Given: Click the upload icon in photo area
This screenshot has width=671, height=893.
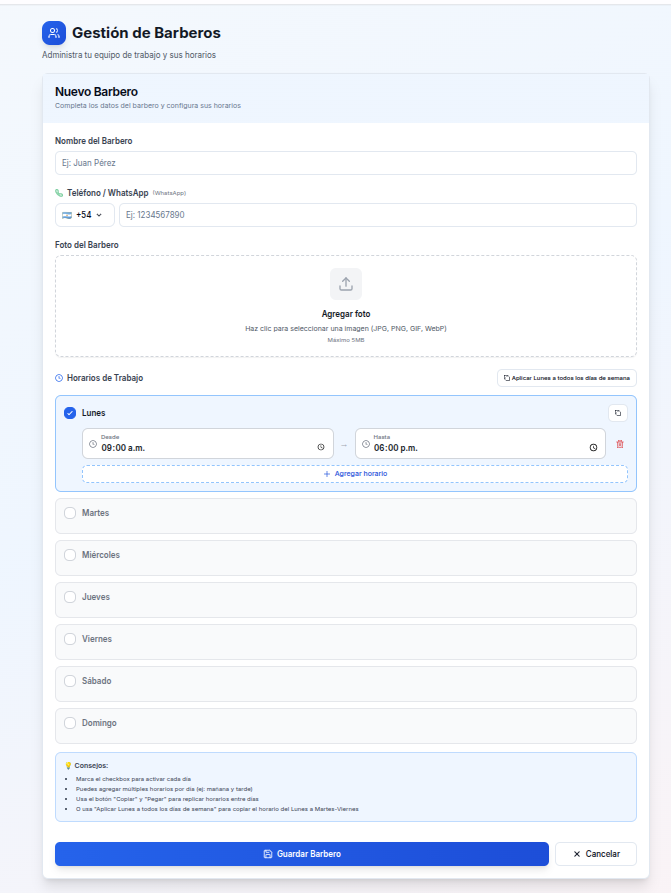Looking at the screenshot, I should (346, 284).
